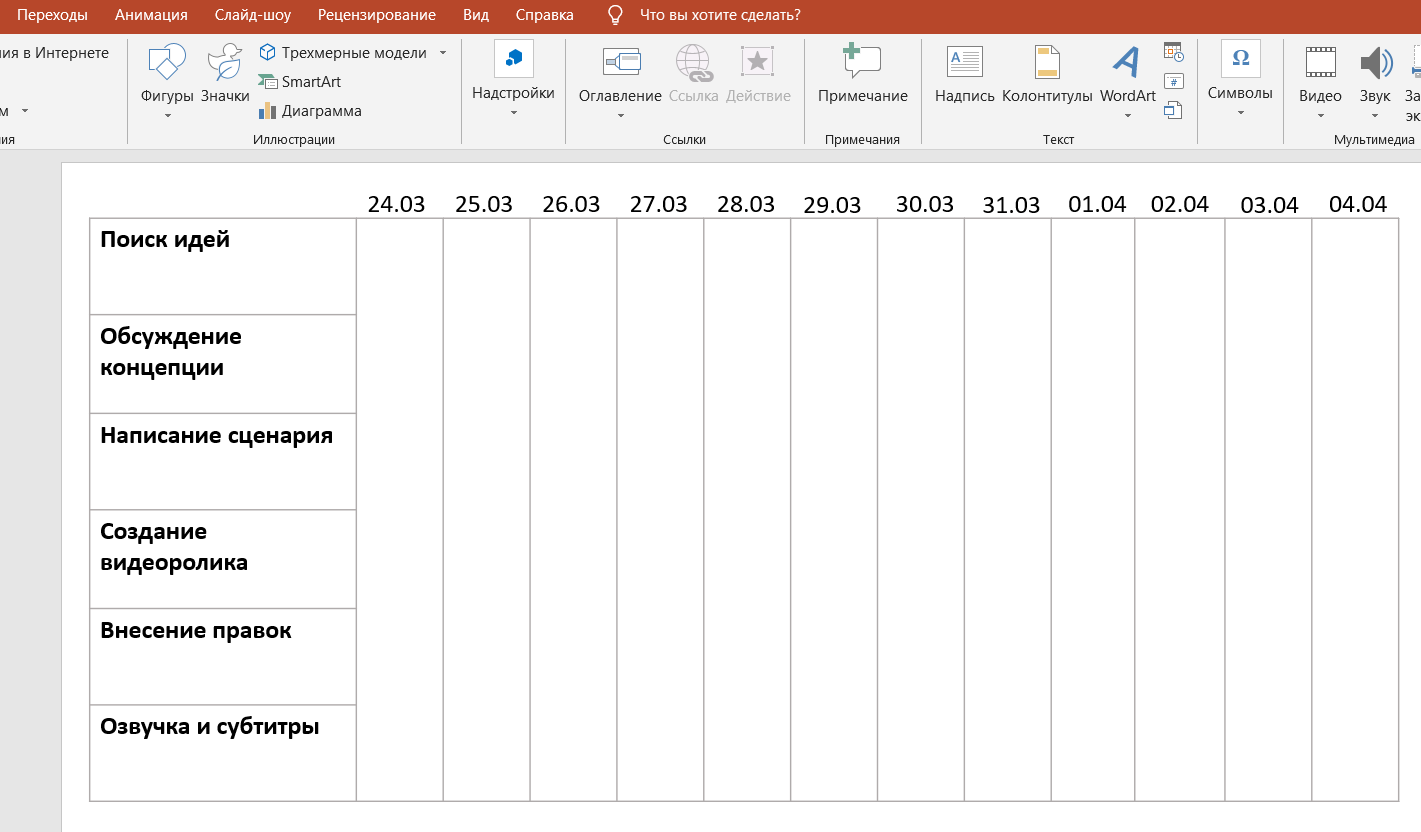Click the 03.04 date label
Image resolution: width=1421 pixels, height=832 pixels.
point(1269,206)
